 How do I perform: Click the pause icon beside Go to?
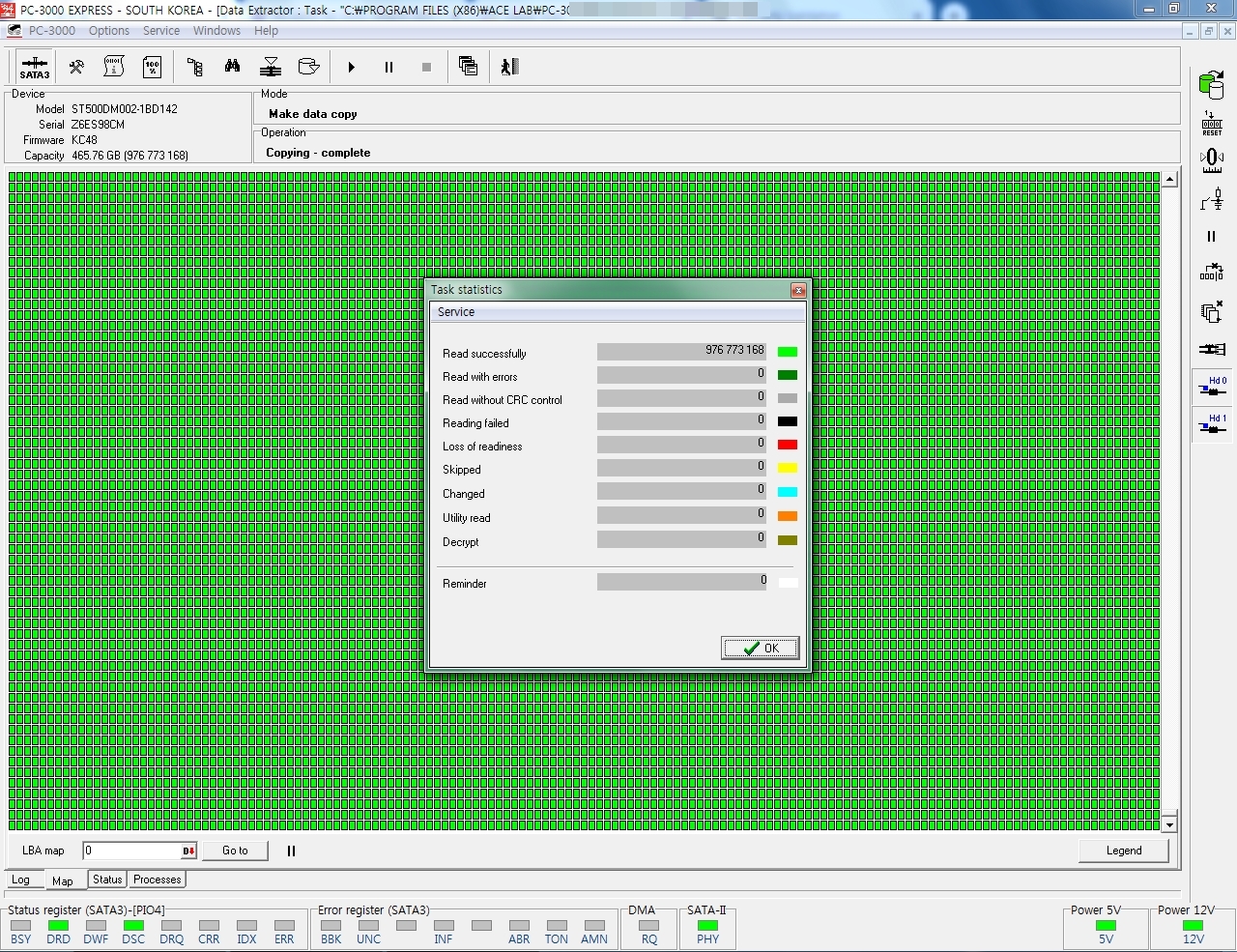(291, 851)
